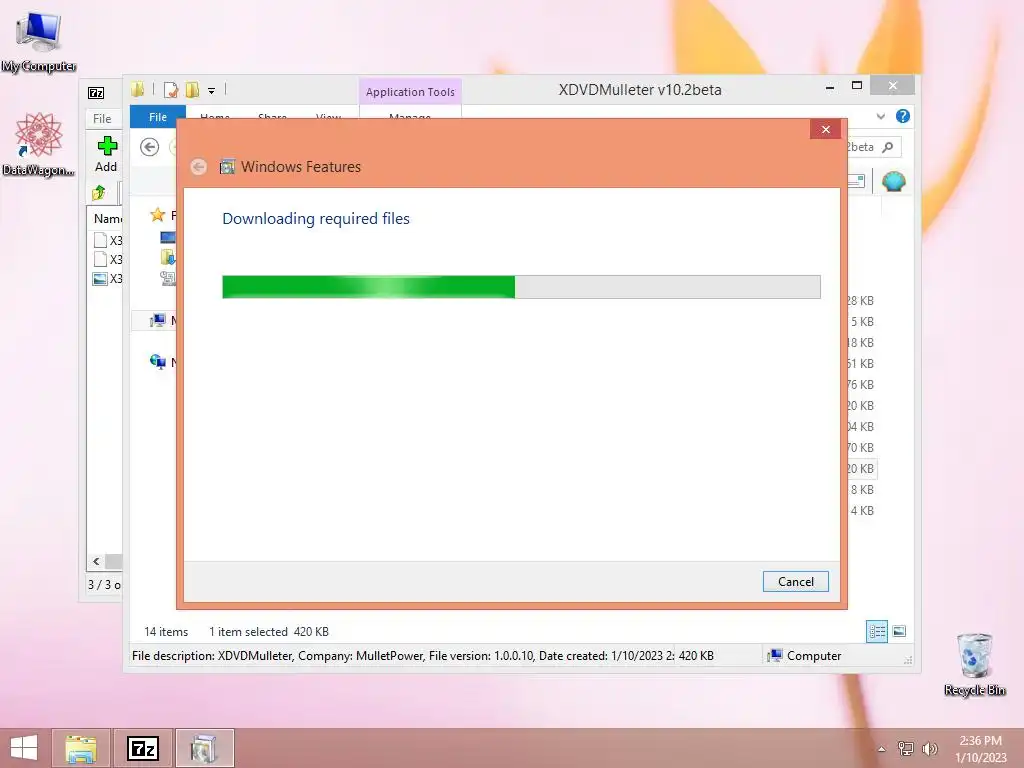Open the File tab in Explorer ribbon
1024x768 pixels.
pos(157,117)
